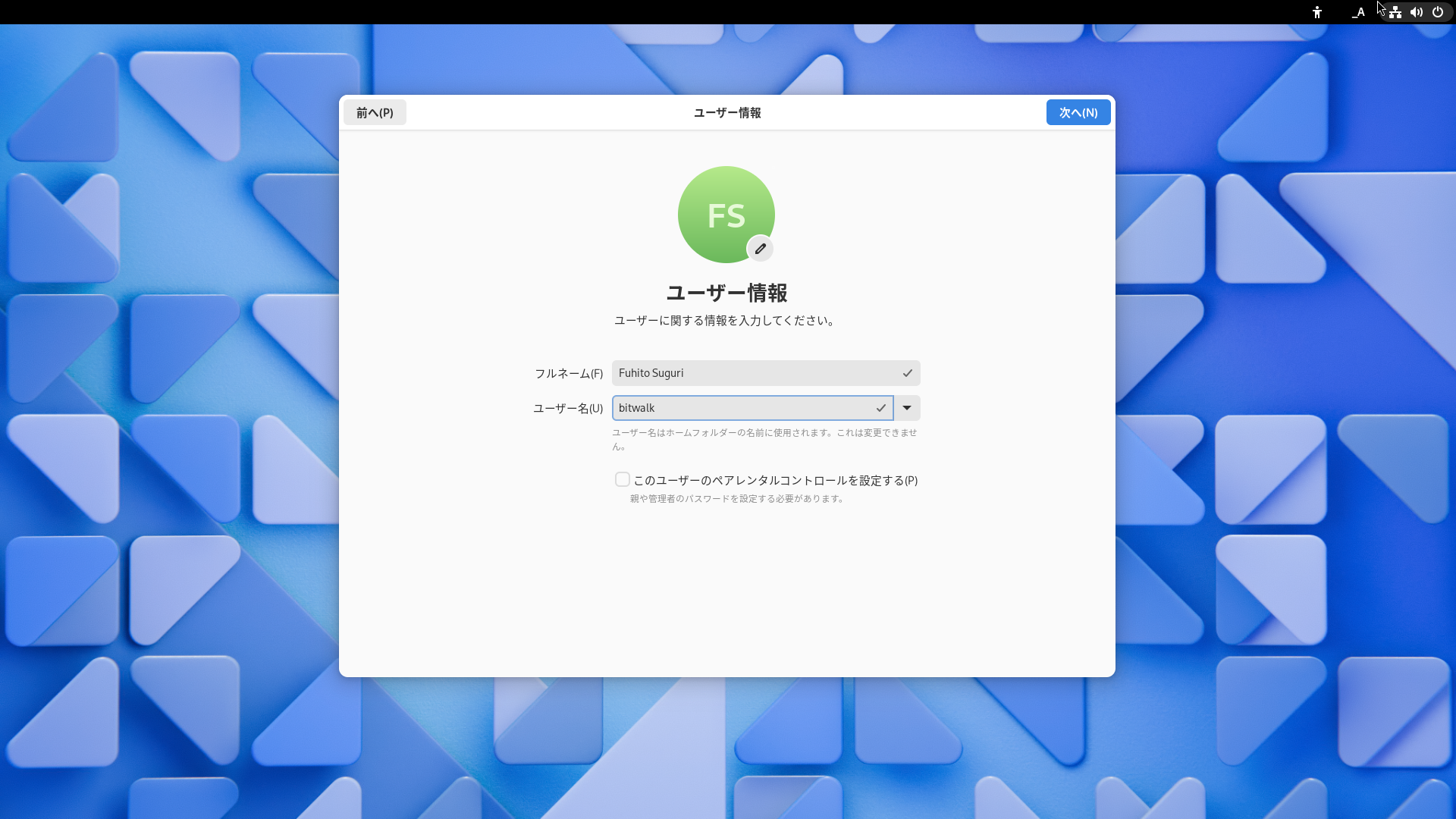The width and height of the screenshot is (1456, 819).
Task: Click the ユーザー情報 header bar title
Action: (x=726, y=112)
